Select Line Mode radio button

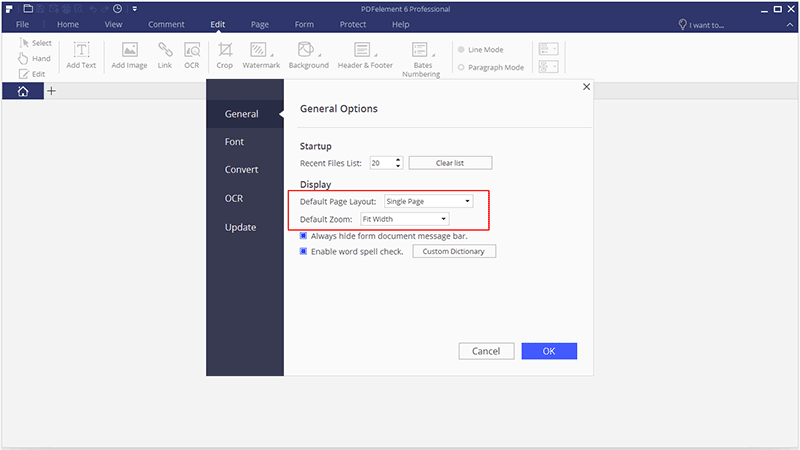tap(461, 49)
